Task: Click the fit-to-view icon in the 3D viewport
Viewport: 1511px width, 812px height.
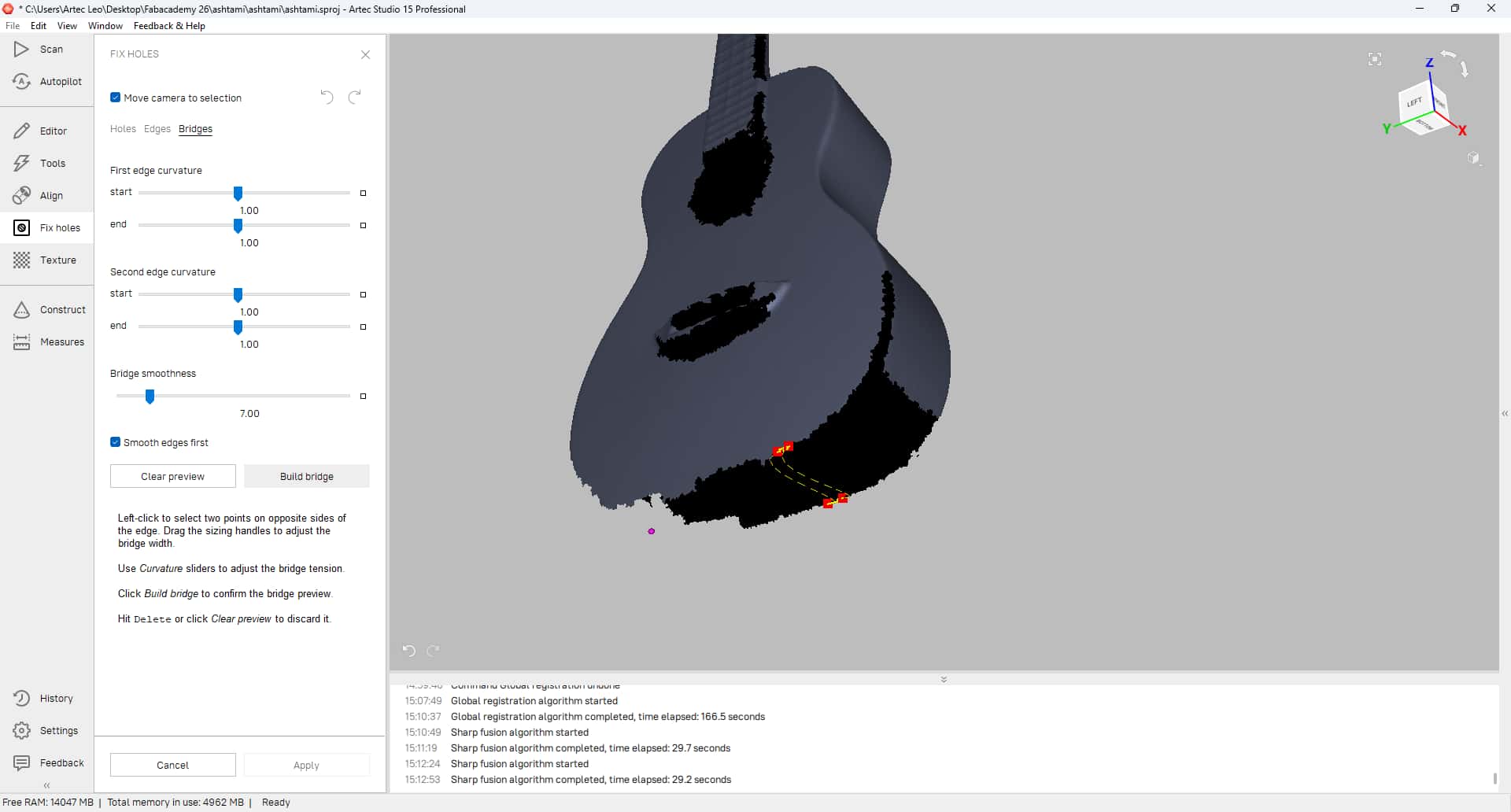Action: click(1375, 59)
